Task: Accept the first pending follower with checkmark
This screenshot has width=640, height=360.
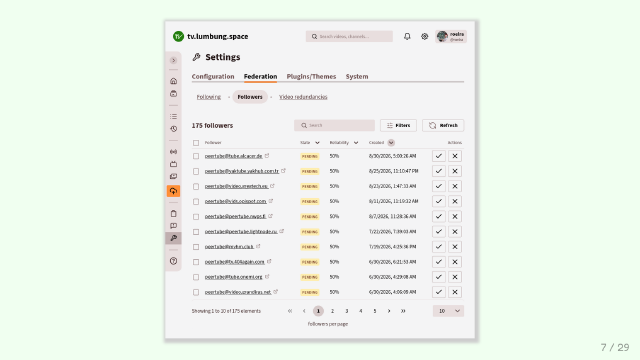Action: 439,156
